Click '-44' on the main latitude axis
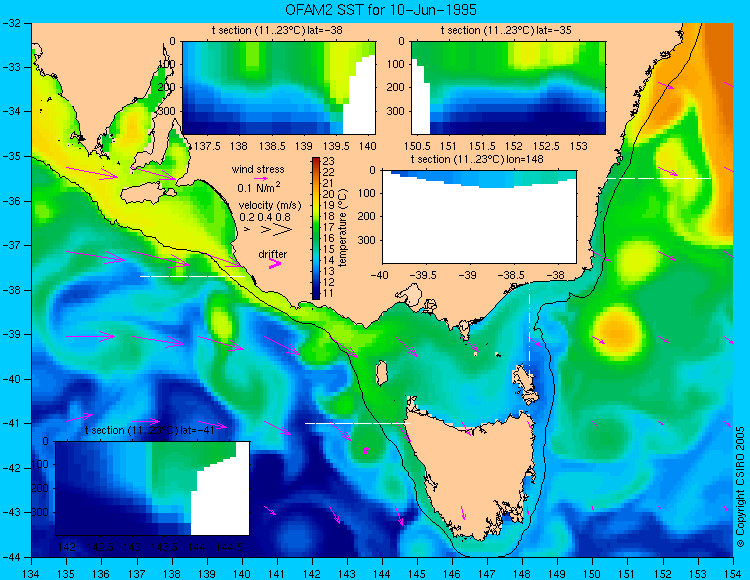The height and width of the screenshot is (580, 750). point(11,557)
